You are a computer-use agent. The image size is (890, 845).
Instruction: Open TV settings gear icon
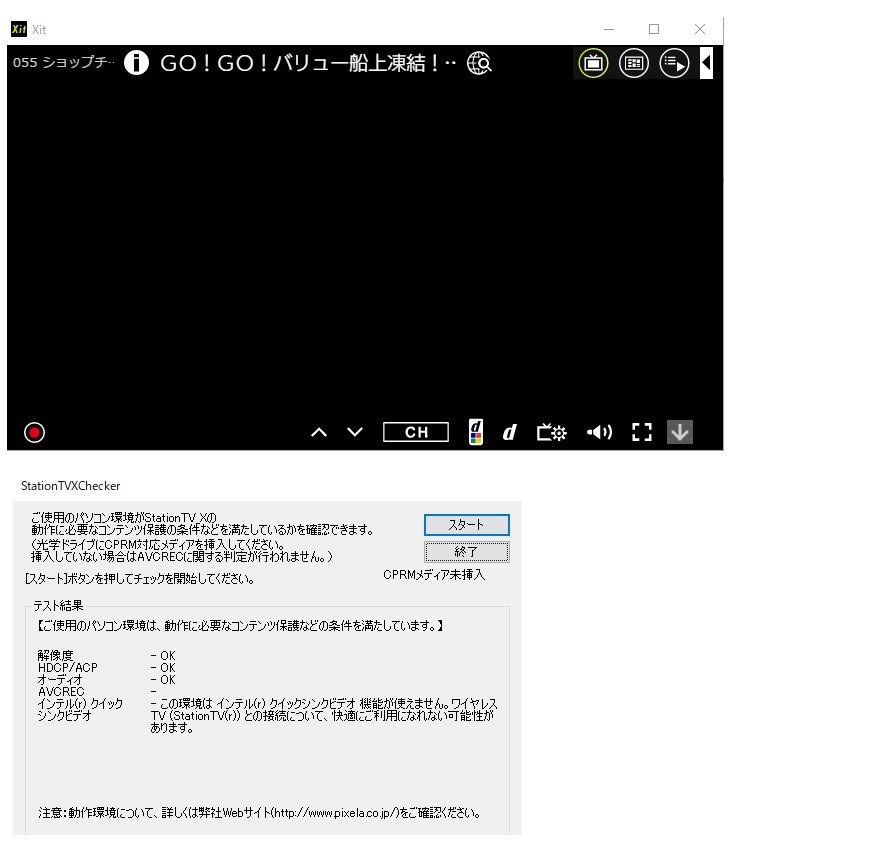[x=551, y=432]
